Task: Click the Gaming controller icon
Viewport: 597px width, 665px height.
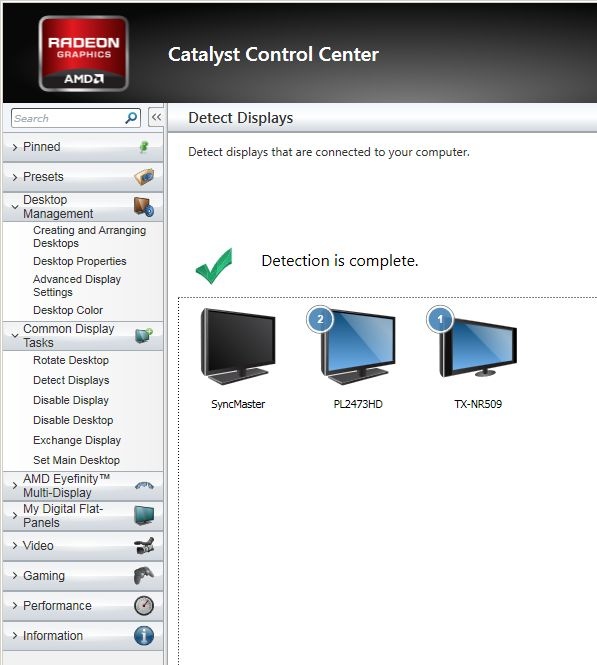Action: point(144,576)
